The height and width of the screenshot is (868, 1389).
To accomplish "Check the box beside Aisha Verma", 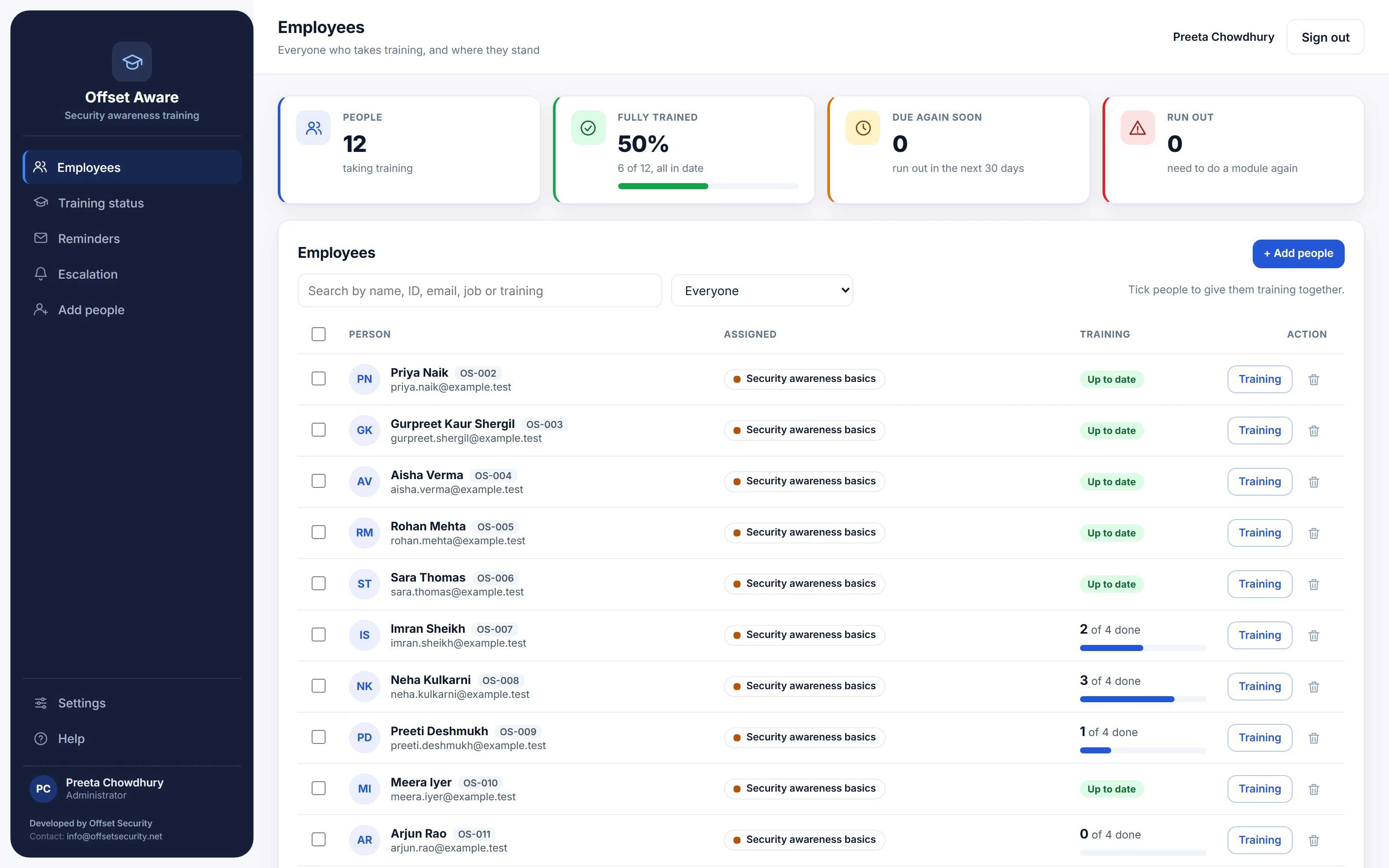I will coord(319,480).
